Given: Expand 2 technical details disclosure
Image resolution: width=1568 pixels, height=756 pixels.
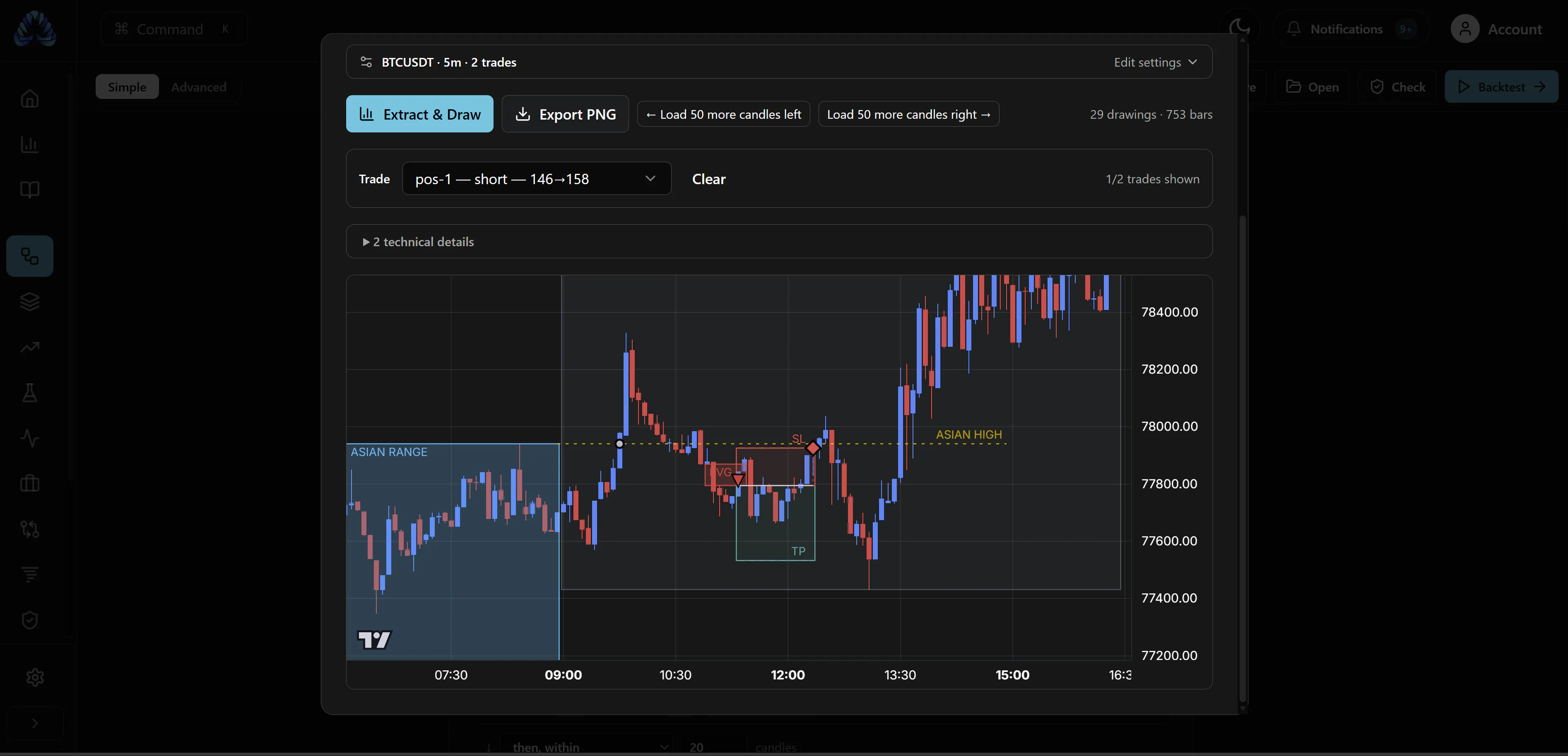Looking at the screenshot, I should tap(418, 242).
